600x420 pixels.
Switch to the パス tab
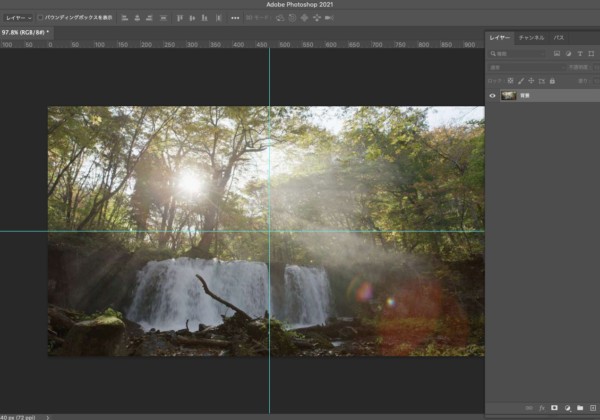coord(559,37)
